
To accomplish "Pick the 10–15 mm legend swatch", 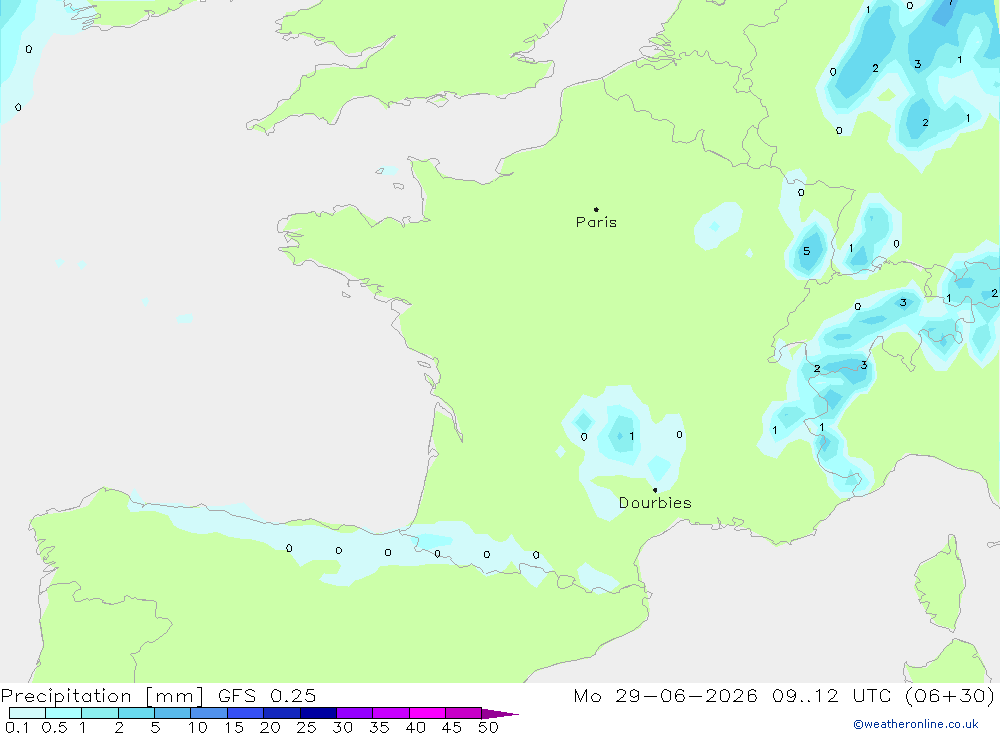I will (x=209, y=713).
